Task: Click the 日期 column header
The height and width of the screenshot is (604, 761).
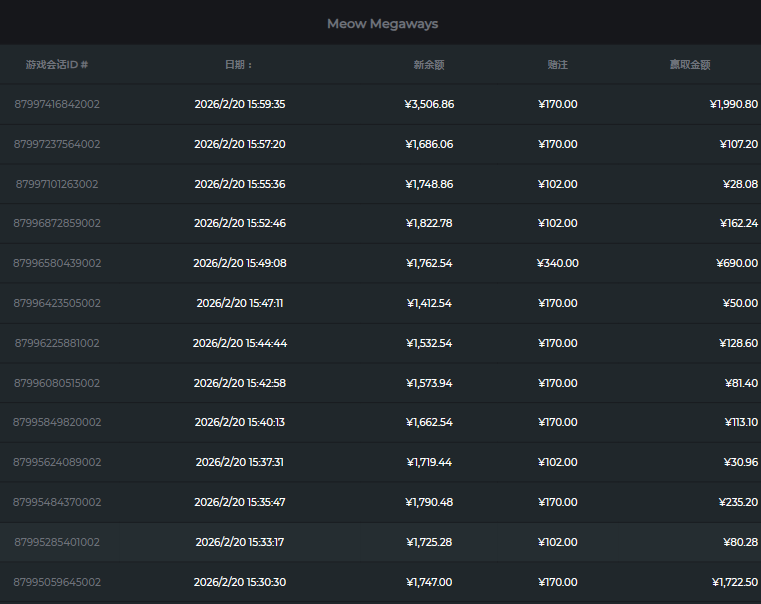Action: [239, 65]
